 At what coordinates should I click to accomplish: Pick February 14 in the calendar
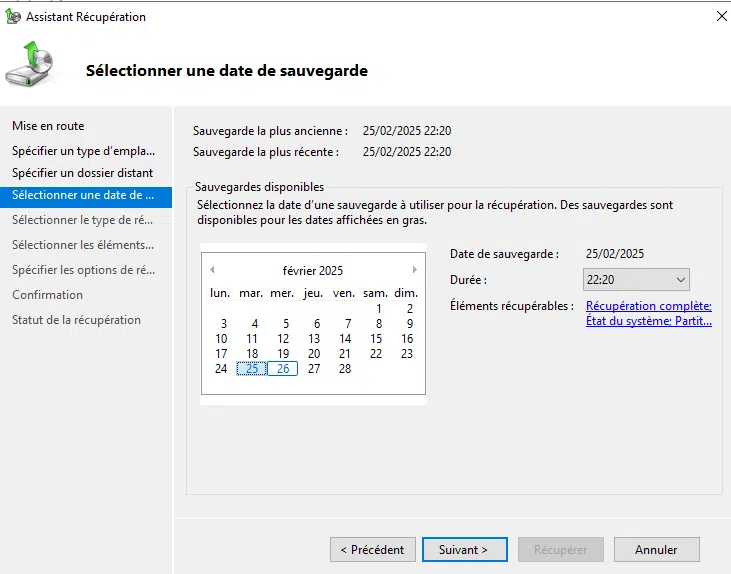point(345,339)
